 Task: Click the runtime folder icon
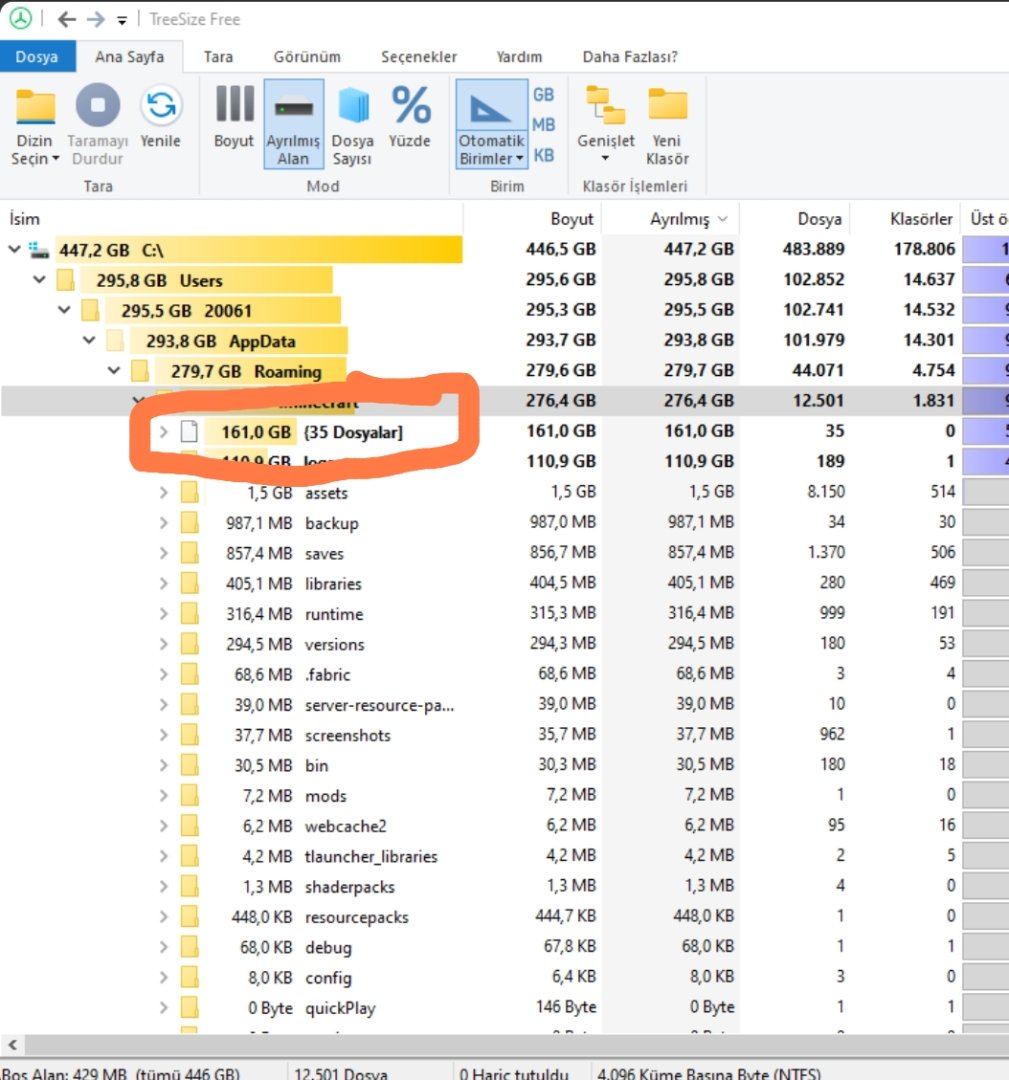(189, 614)
